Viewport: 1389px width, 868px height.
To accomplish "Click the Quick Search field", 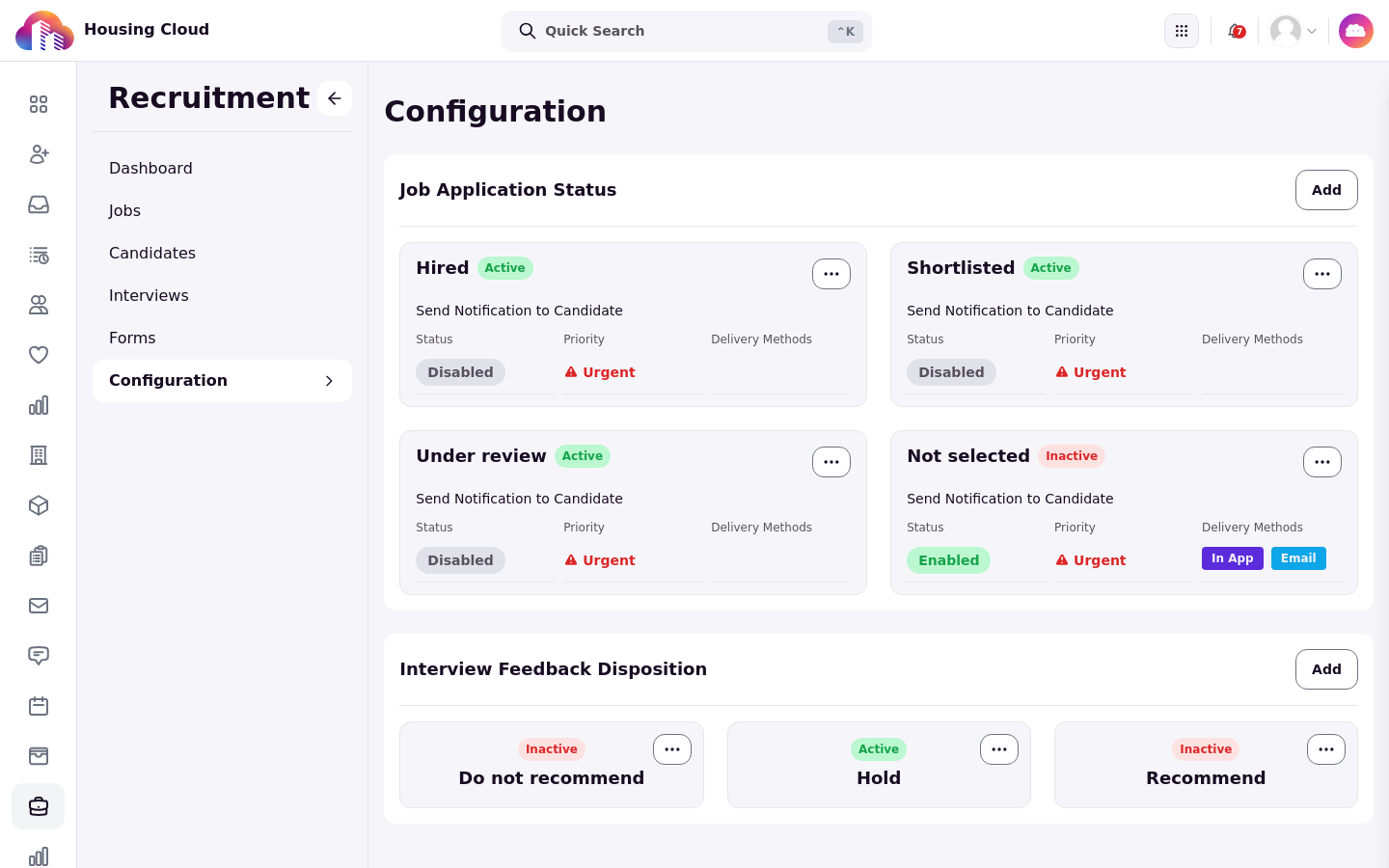I will [x=687, y=31].
